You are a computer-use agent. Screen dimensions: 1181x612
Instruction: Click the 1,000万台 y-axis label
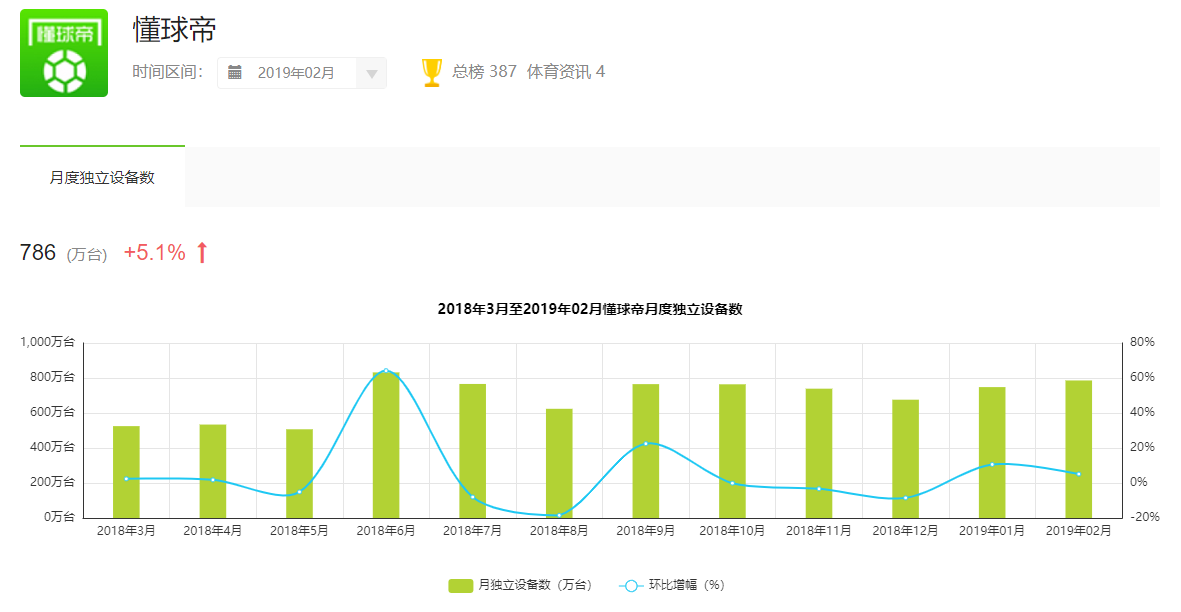coord(47,342)
